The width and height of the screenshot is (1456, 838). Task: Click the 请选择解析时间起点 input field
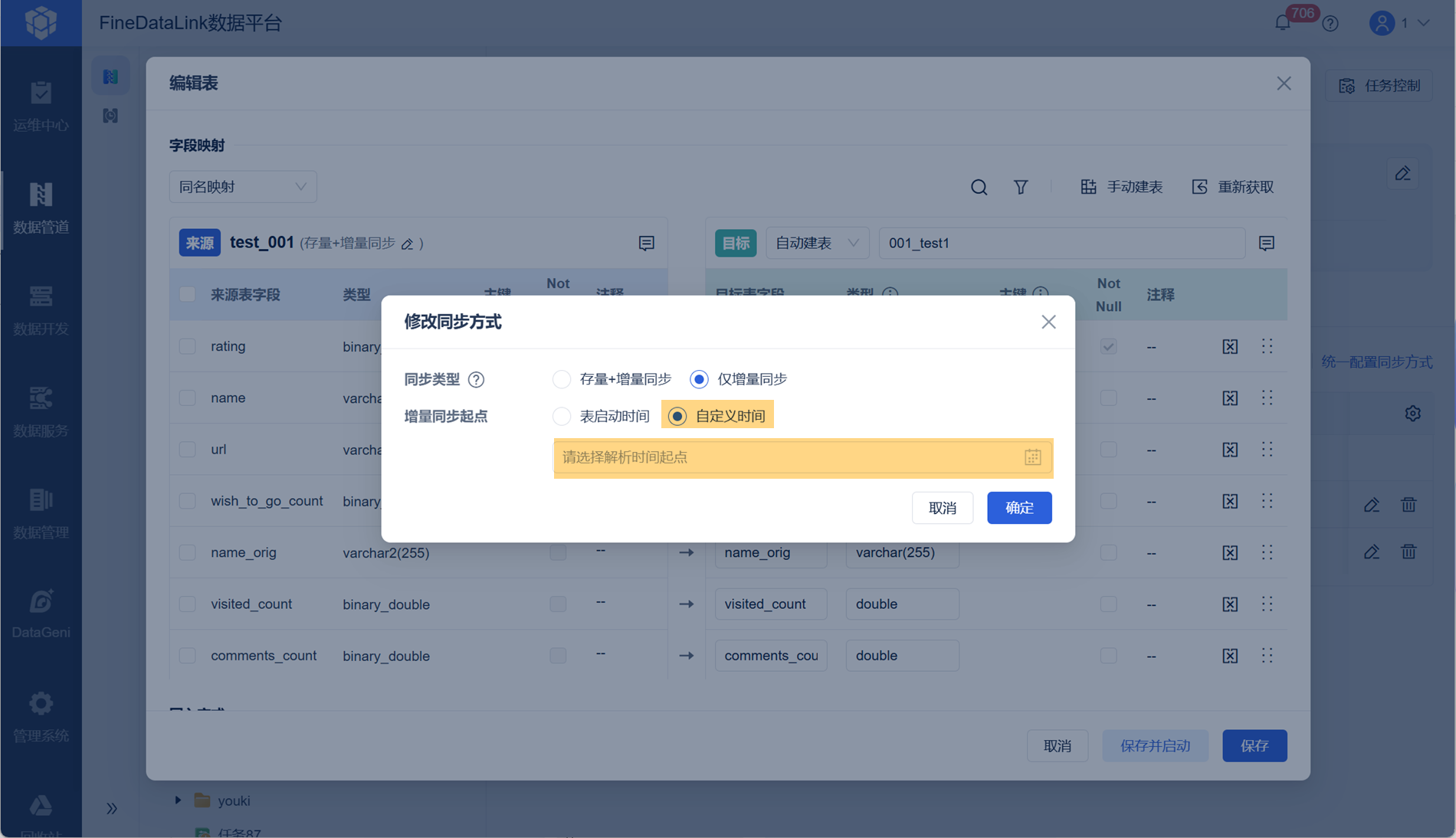coord(802,457)
